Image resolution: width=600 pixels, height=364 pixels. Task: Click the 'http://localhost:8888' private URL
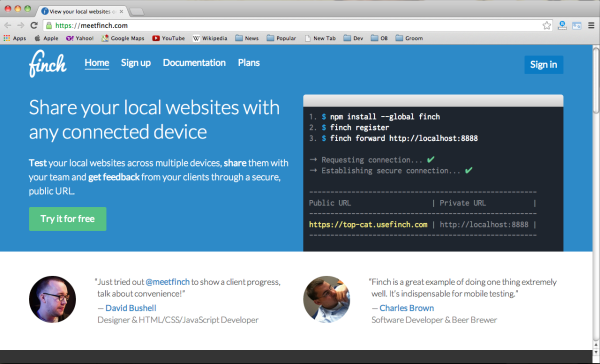pos(484,225)
